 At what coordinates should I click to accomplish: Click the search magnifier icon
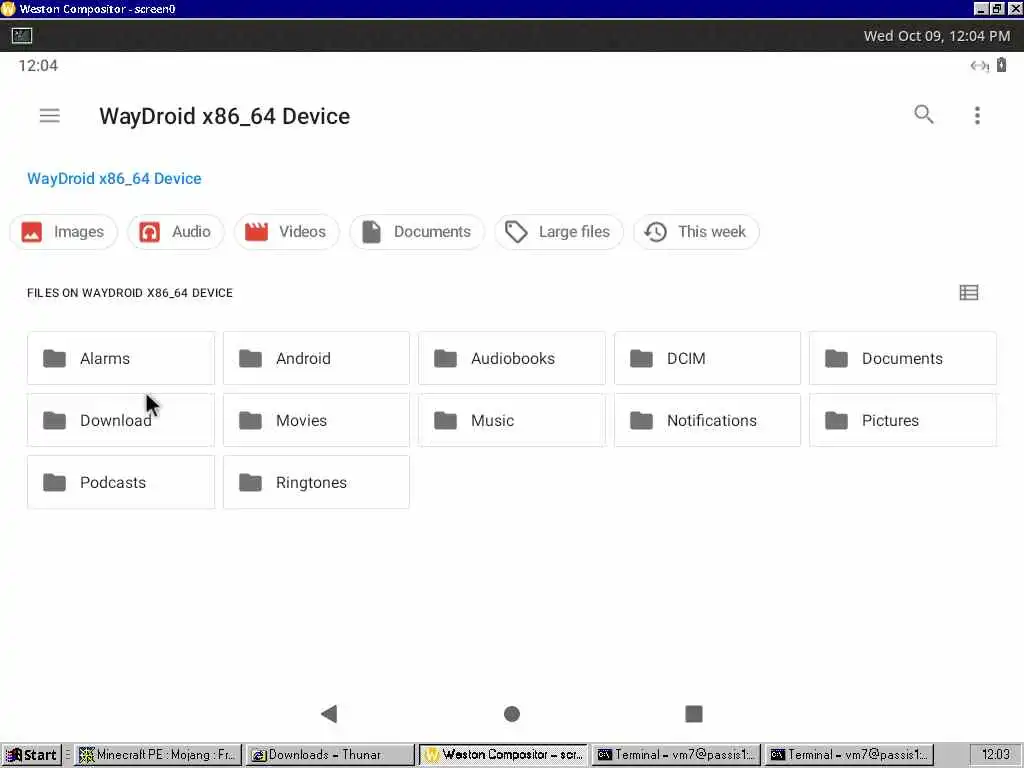point(923,114)
